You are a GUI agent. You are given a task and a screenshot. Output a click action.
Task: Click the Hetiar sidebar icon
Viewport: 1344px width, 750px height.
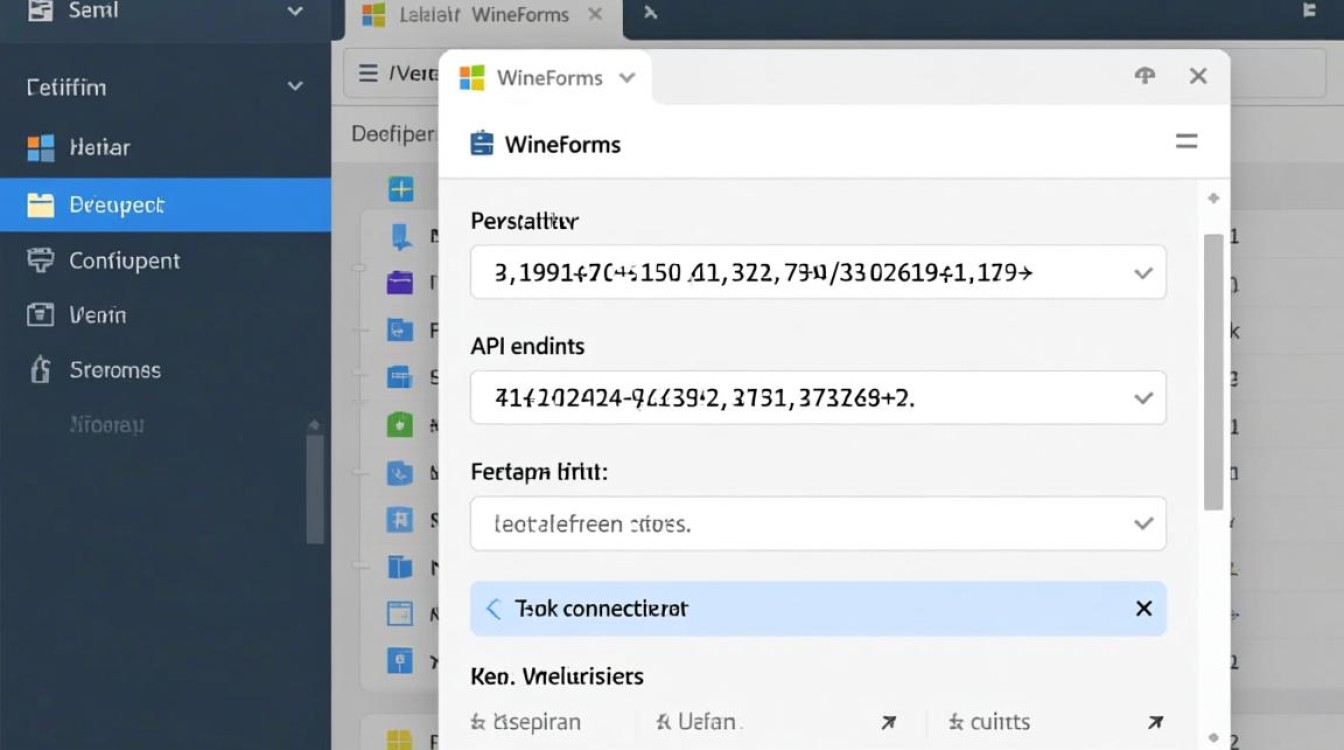pyautogui.click(x=40, y=148)
